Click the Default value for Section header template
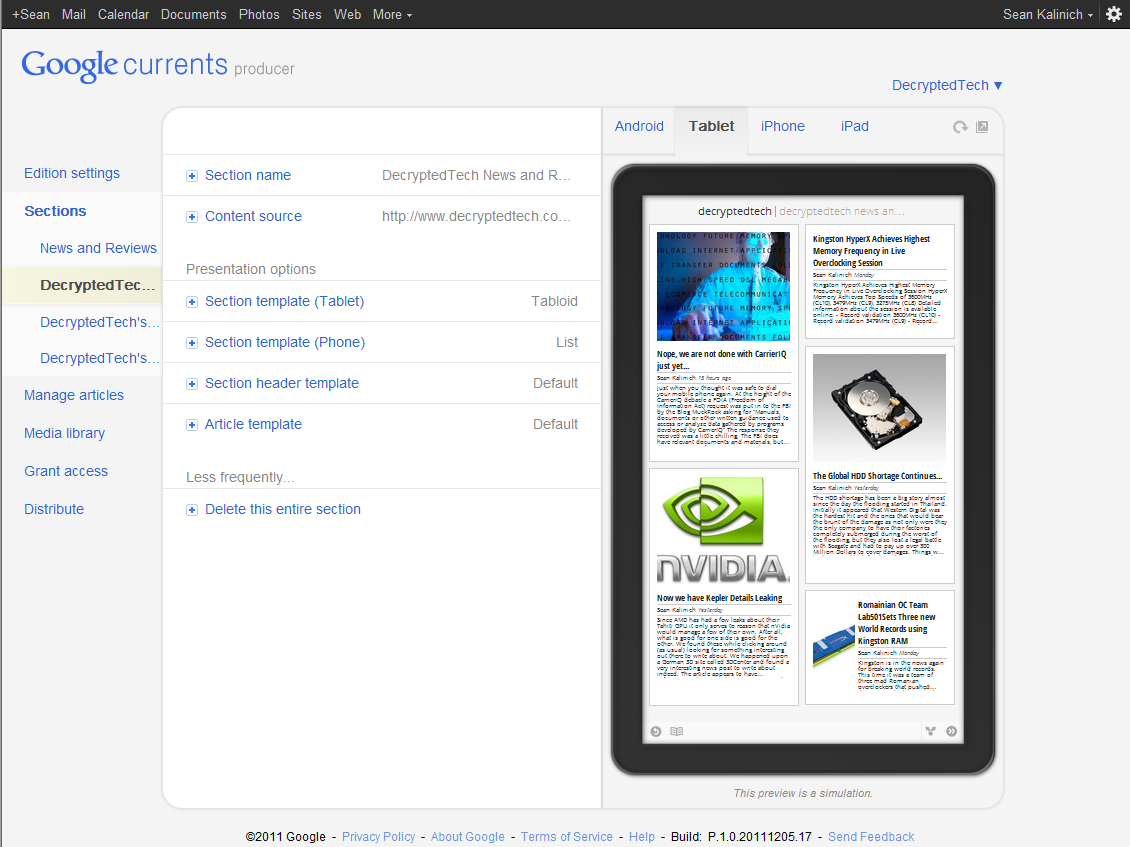The image size is (1130, 847). (x=555, y=383)
